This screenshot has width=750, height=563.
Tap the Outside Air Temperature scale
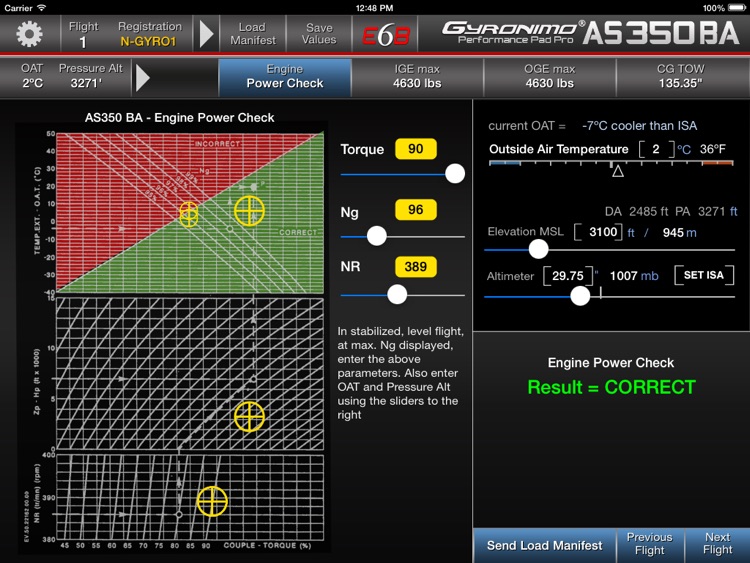point(611,164)
